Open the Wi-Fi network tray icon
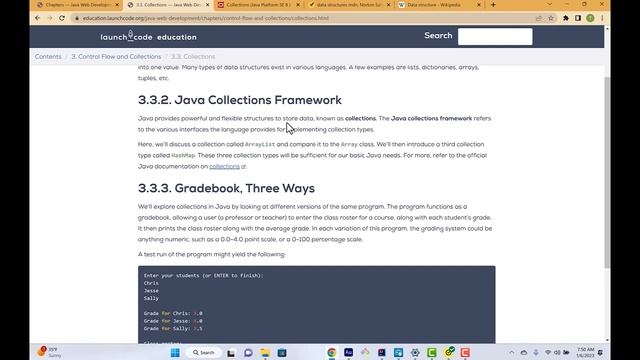 (x=548, y=353)
